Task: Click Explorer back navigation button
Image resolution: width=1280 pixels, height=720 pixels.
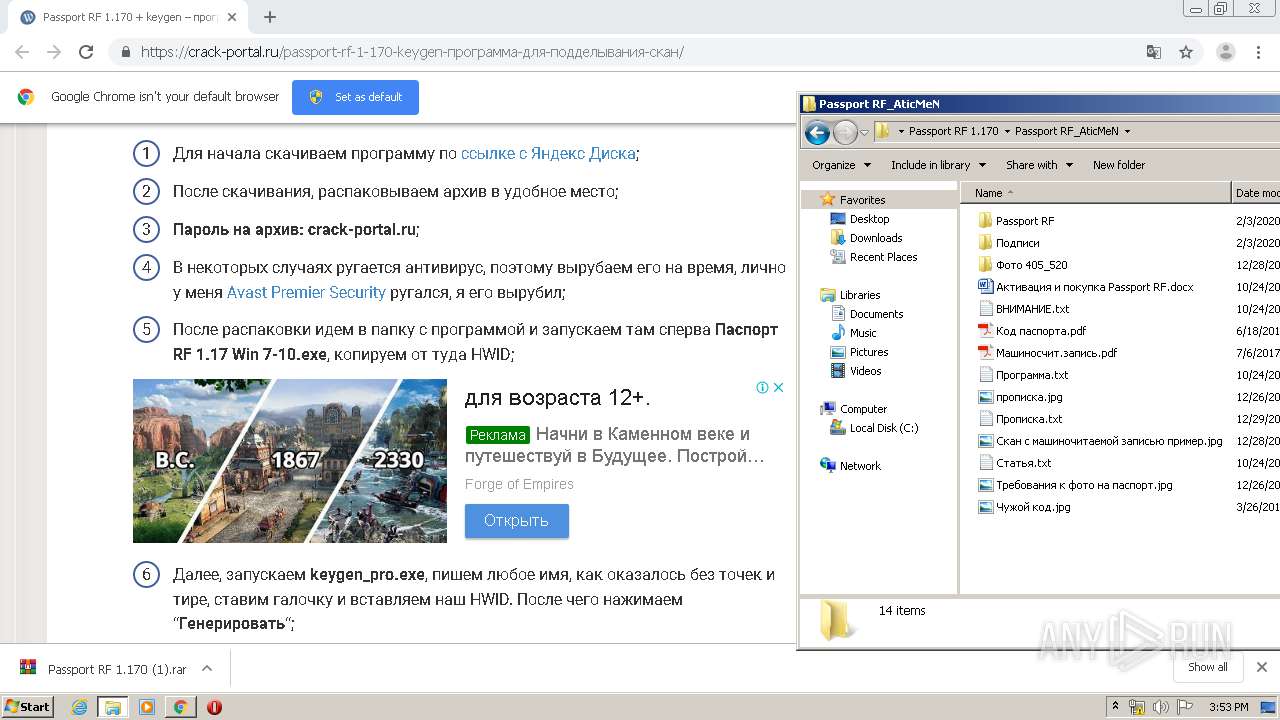Action: [x=817, y=131]
